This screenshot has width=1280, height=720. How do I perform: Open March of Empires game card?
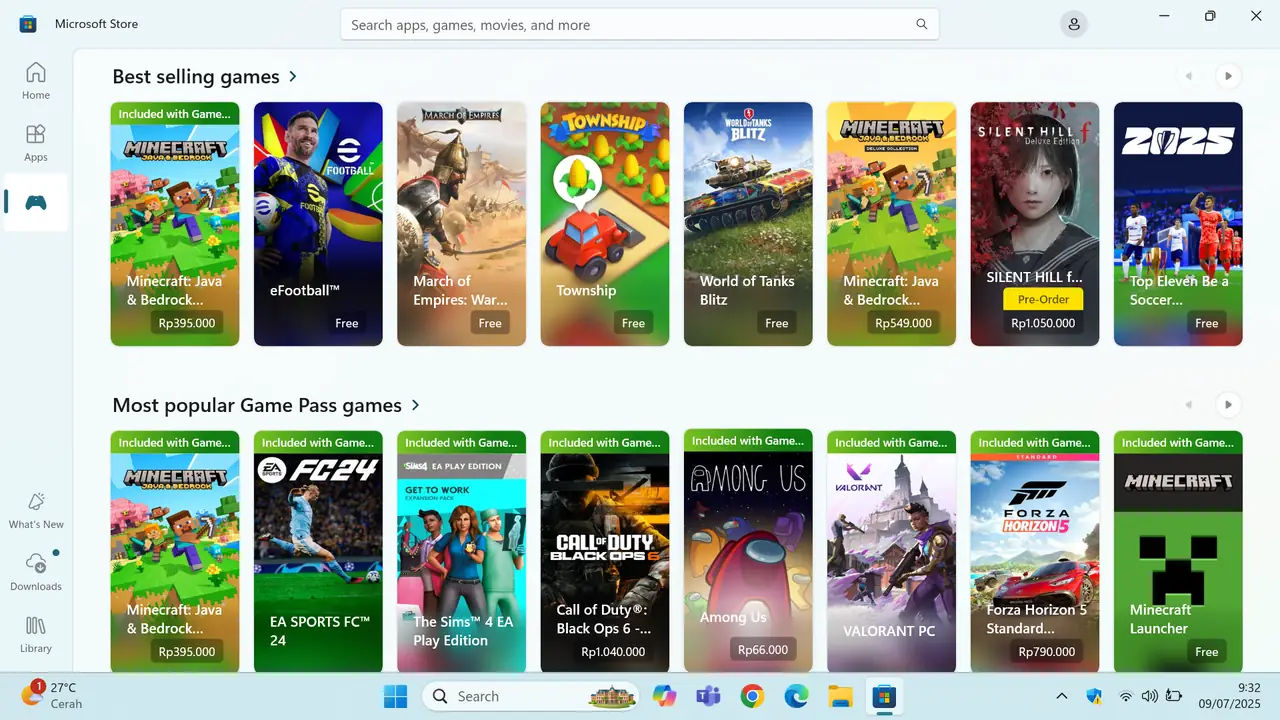461,224
